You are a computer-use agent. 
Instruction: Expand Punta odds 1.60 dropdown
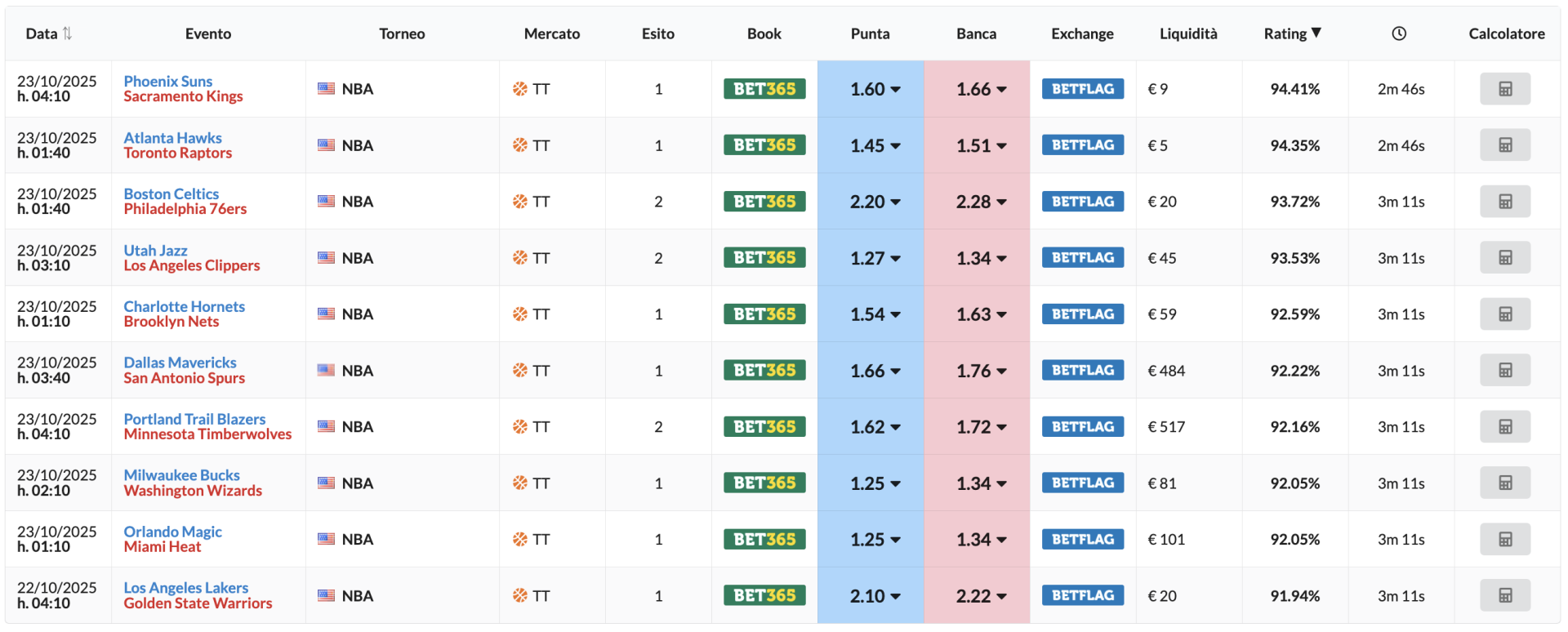(x=895, y=90)
